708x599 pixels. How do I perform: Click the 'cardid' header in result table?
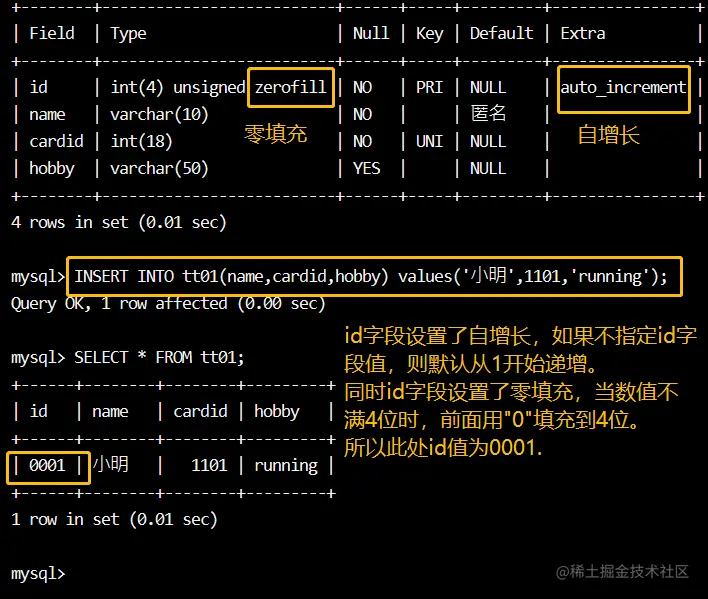[200, 412]
